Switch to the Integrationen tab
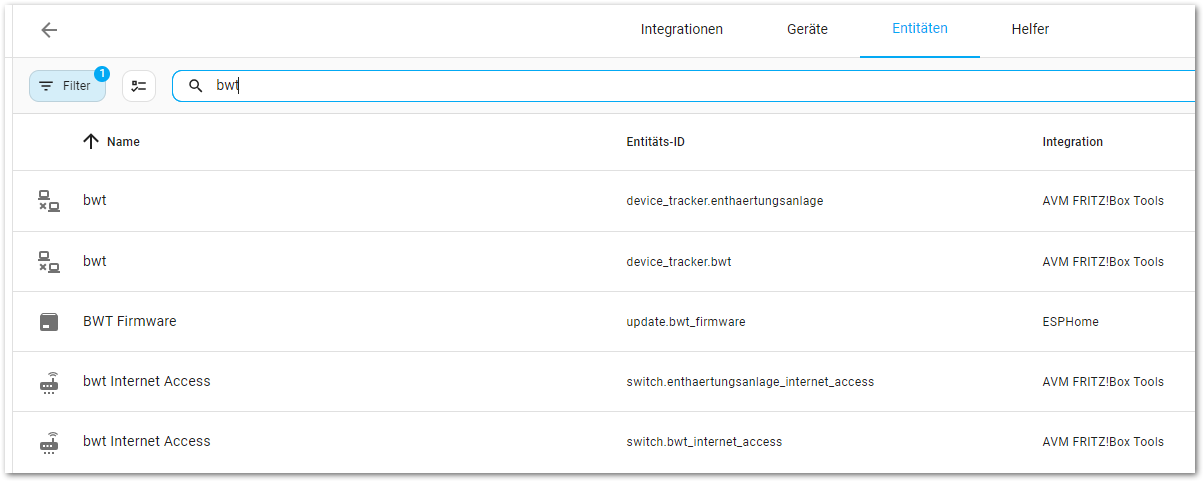The height and width of the screenshot is (482, 1204). [681, 30]
